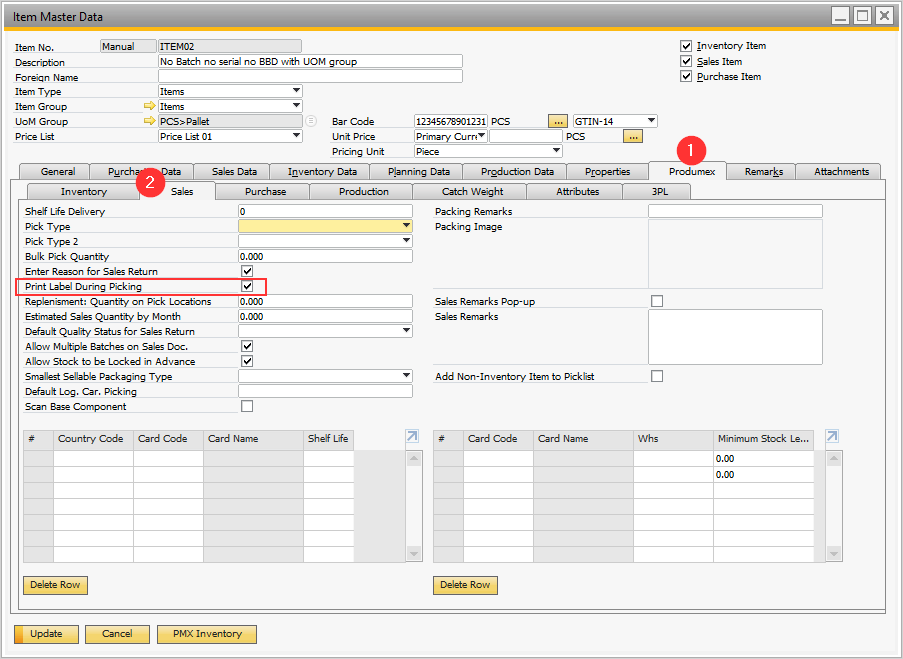Screen dimensions: 903x659
Task: Click the PMX Inventory button
Action: (206, 634)
